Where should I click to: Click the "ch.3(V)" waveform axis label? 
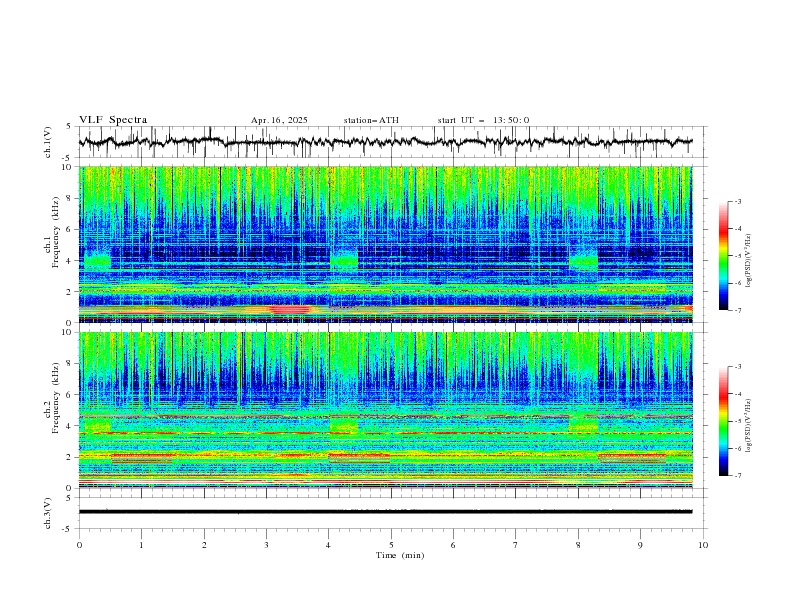48,513
